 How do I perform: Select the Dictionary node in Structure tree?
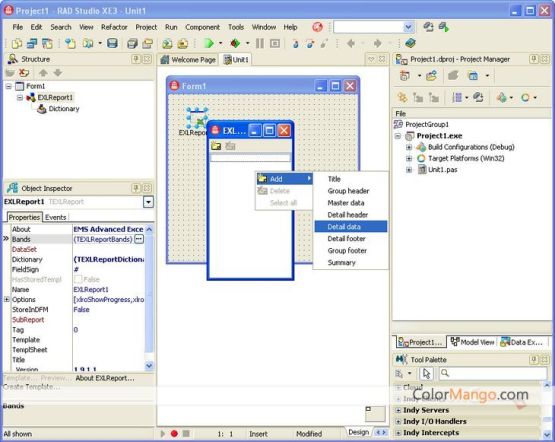tap(64, 109)
